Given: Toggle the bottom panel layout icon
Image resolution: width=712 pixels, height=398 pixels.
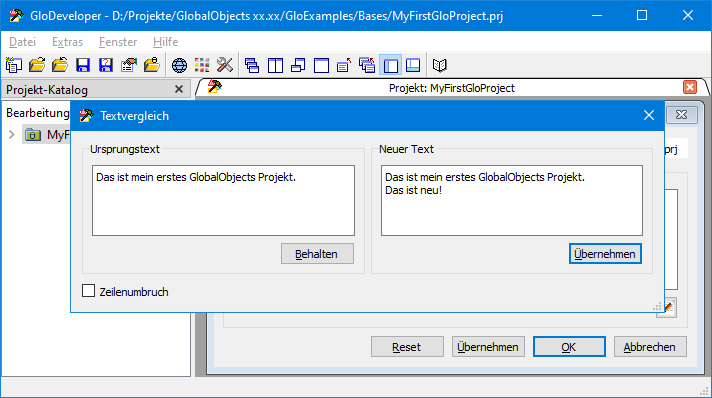Looking at the screenshot, I should [413, 65].
